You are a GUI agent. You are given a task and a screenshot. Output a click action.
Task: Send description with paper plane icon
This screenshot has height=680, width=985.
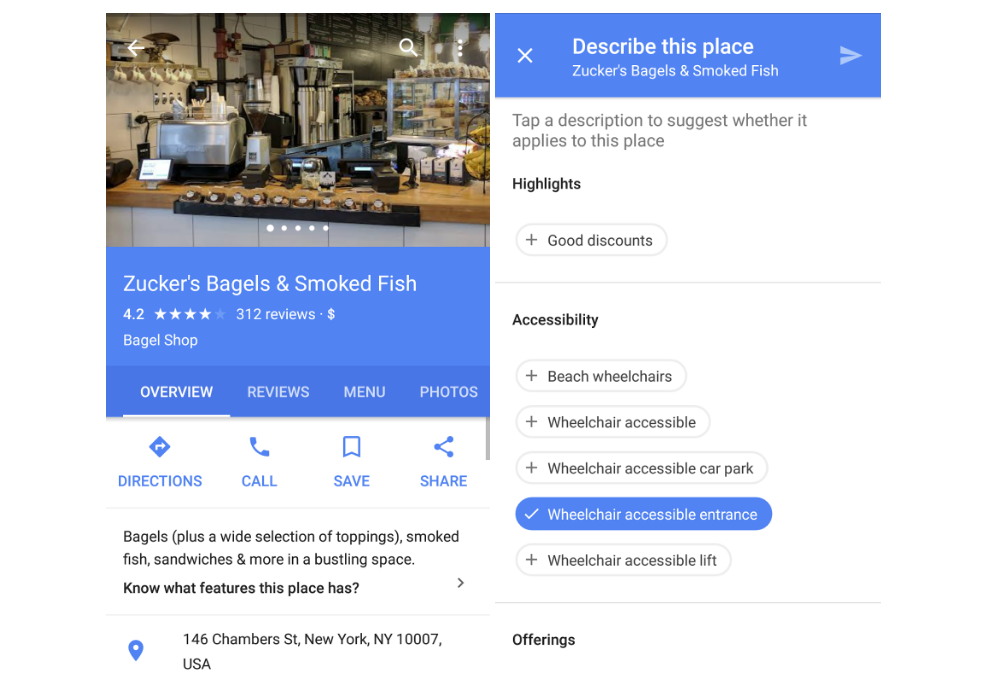pyautogui.click(x=850, y=55)
